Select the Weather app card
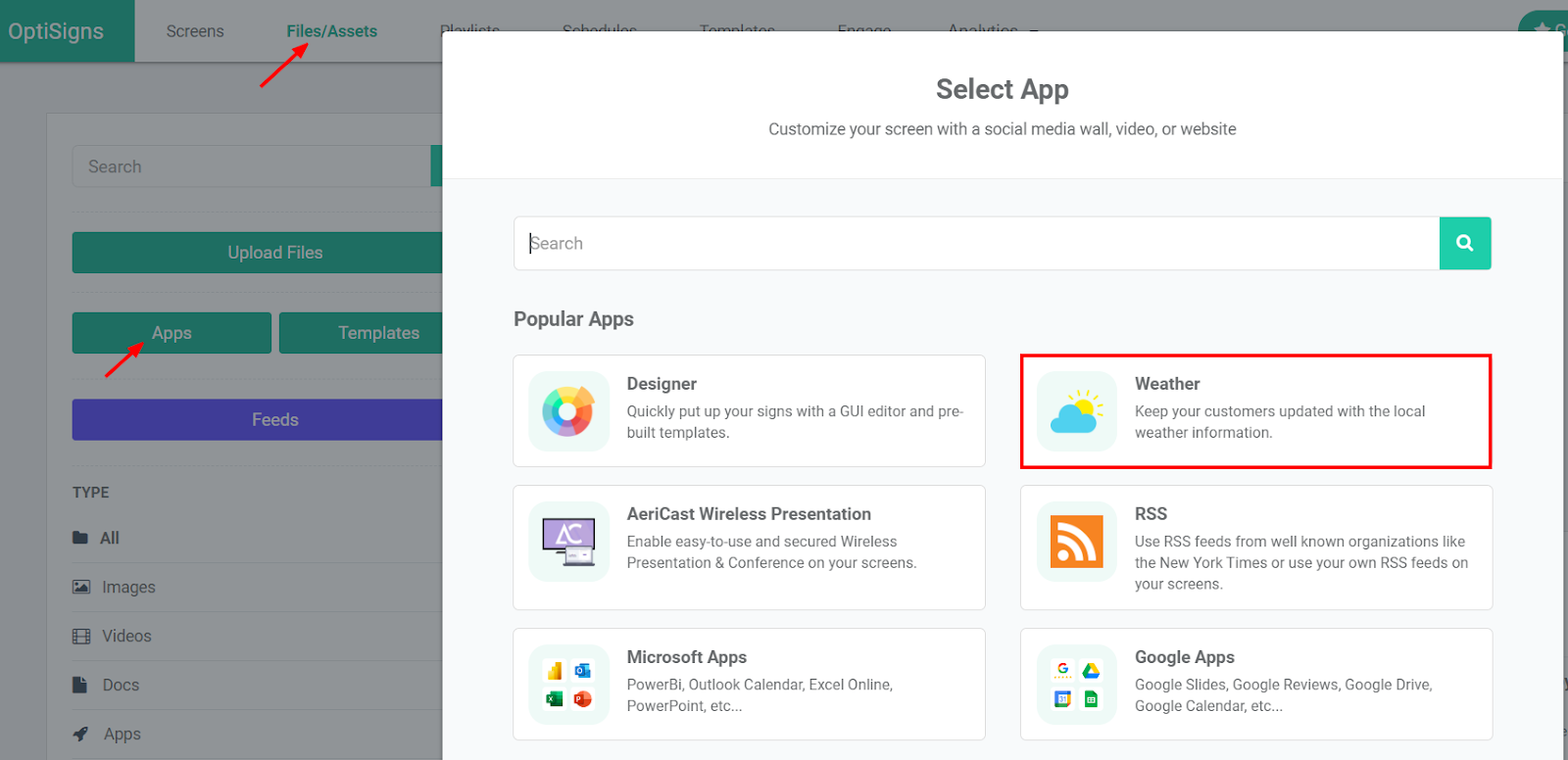 (1256, 411)
